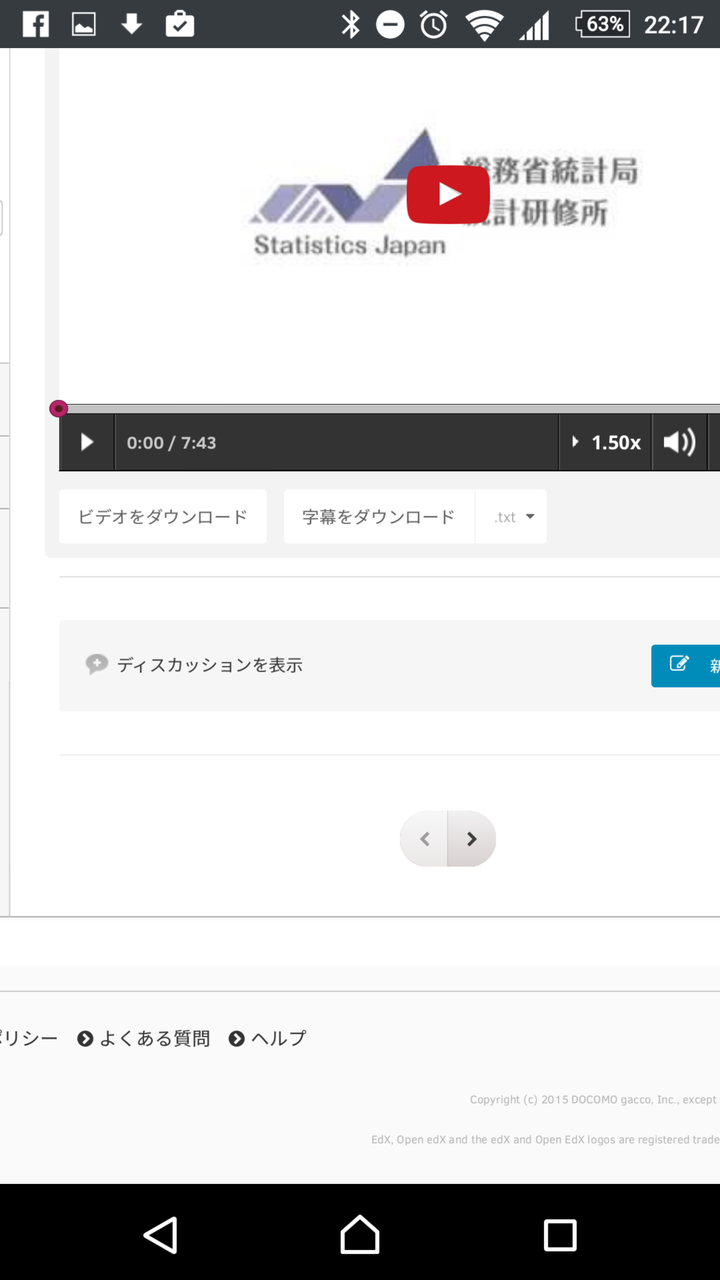Click the play icon in video control bar
The height and width of the screenshot is (1280, 720).
click(87, 442)
